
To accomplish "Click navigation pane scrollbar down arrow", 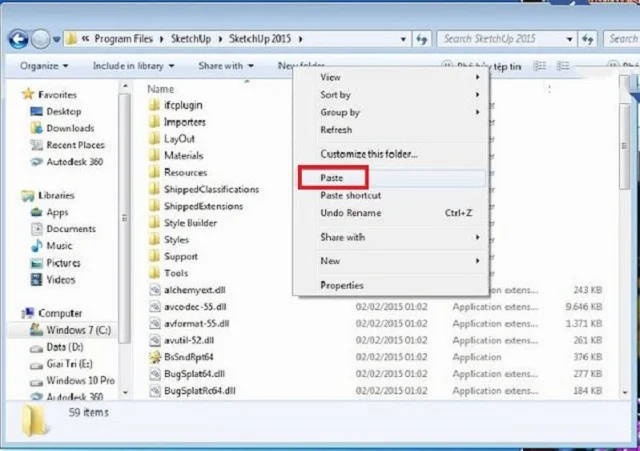I will point(125,392).
